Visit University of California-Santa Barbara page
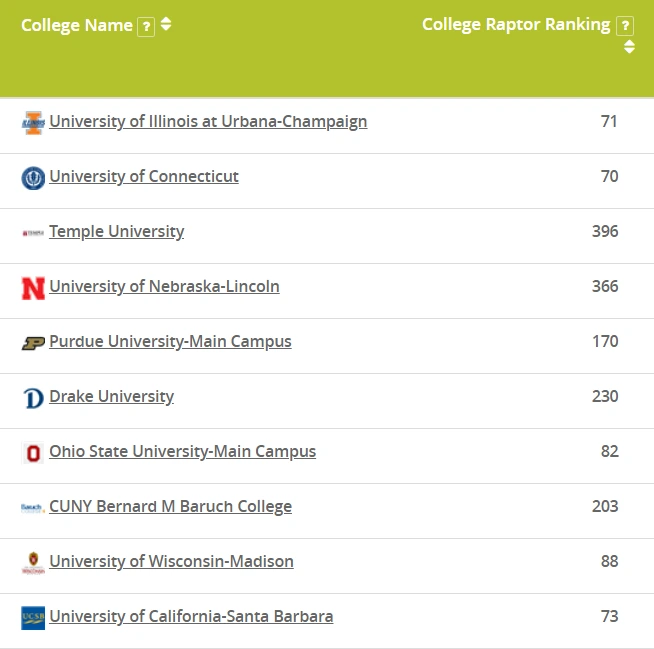654x649 pixels. click(191, 617)
